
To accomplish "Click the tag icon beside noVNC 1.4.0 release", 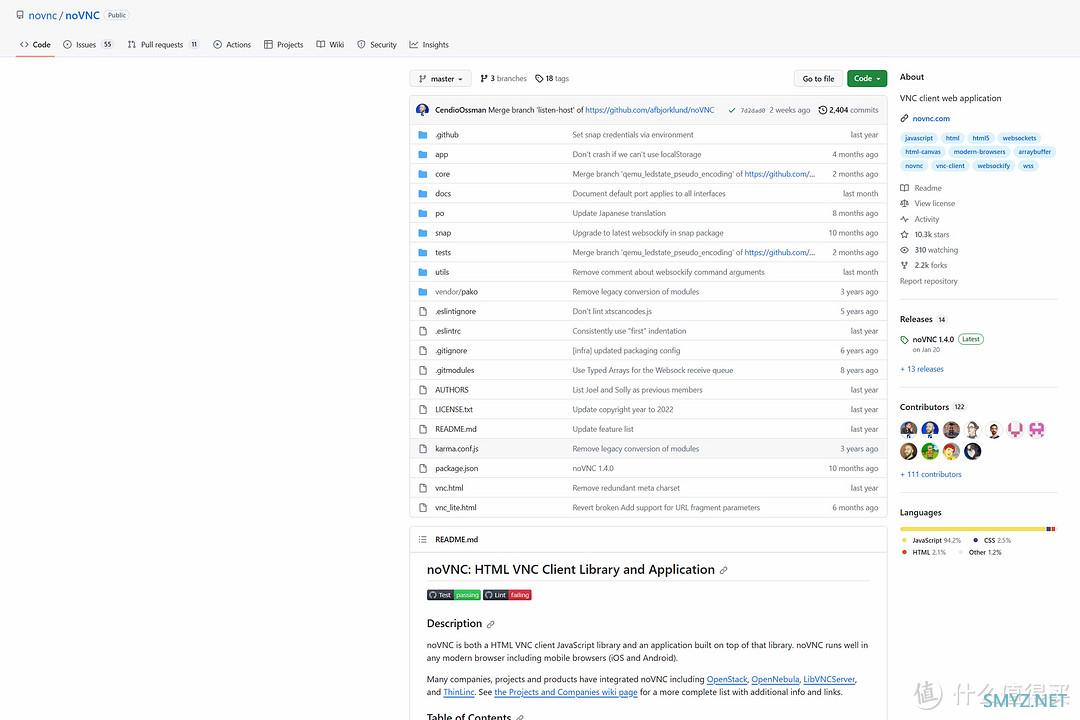I will click(x=904, y=340).
